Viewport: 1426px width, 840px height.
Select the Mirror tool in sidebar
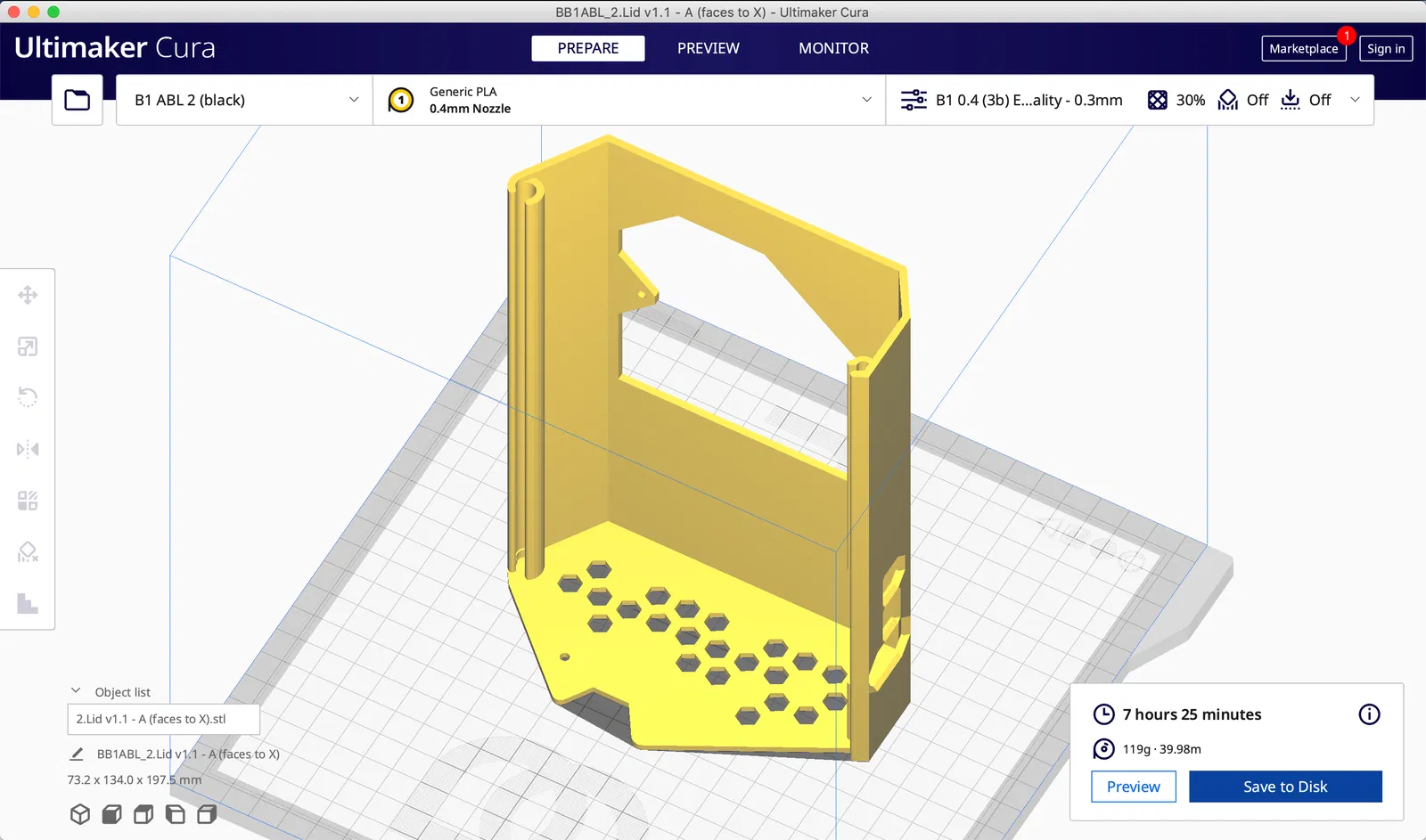28,449
